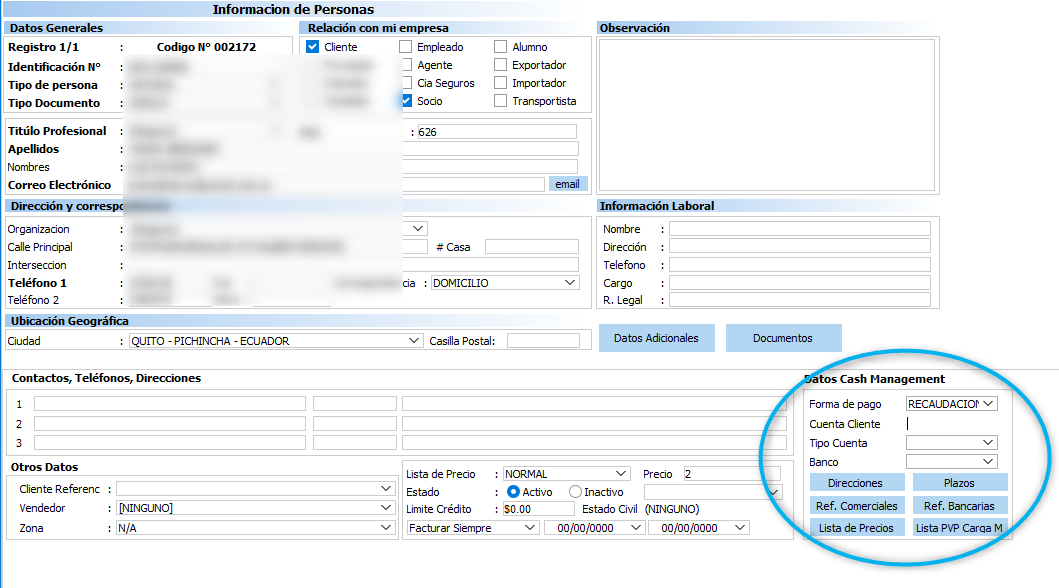This screenshot has width=1059, height=588.
Task: Enable the Transportista checkbox
Action: tap(501, 101)
